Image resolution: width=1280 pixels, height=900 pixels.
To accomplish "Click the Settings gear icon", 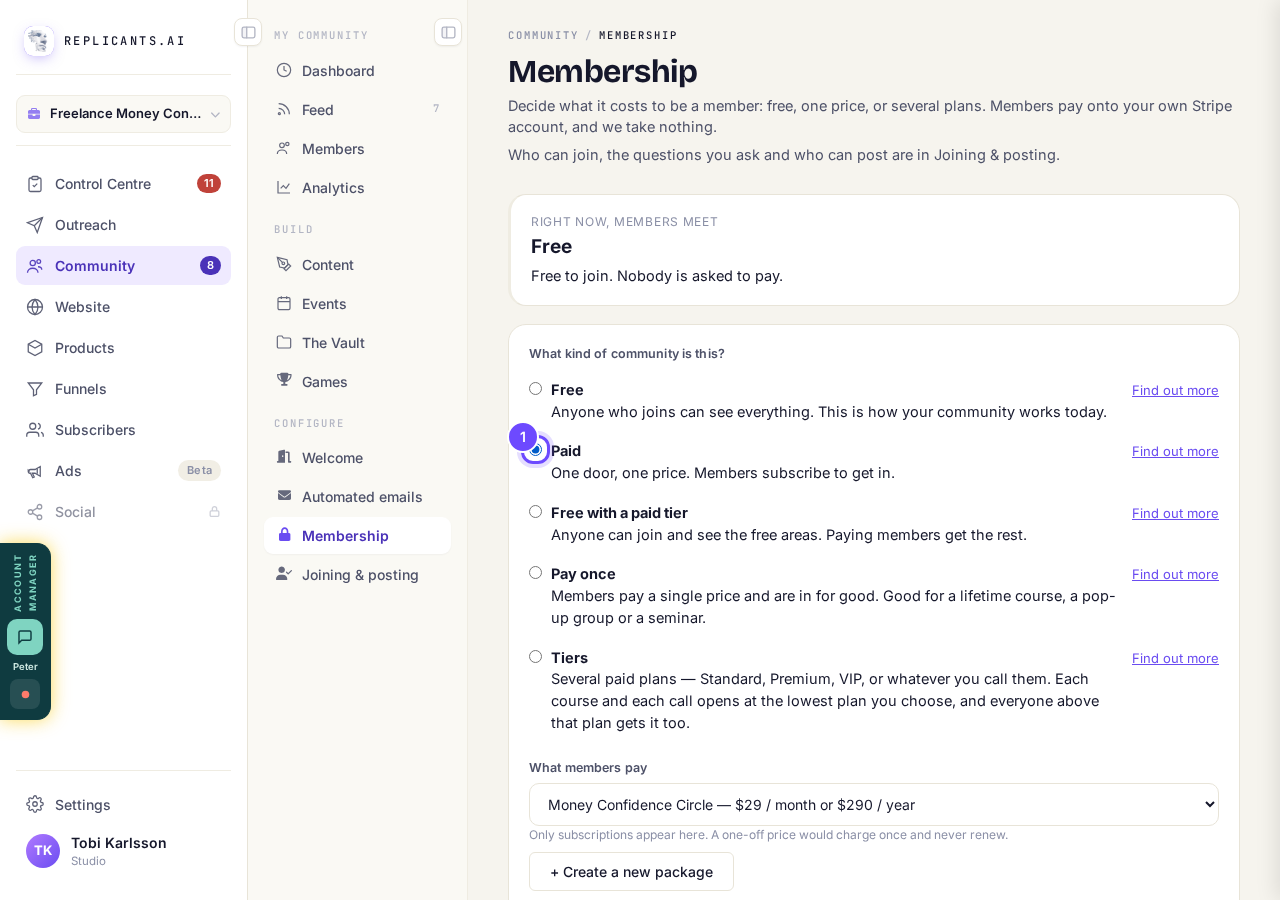I will pos(35,804).
